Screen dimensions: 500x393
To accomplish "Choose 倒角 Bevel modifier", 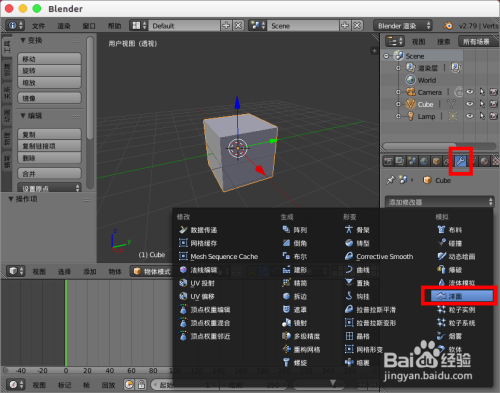I will pos(295,243).
